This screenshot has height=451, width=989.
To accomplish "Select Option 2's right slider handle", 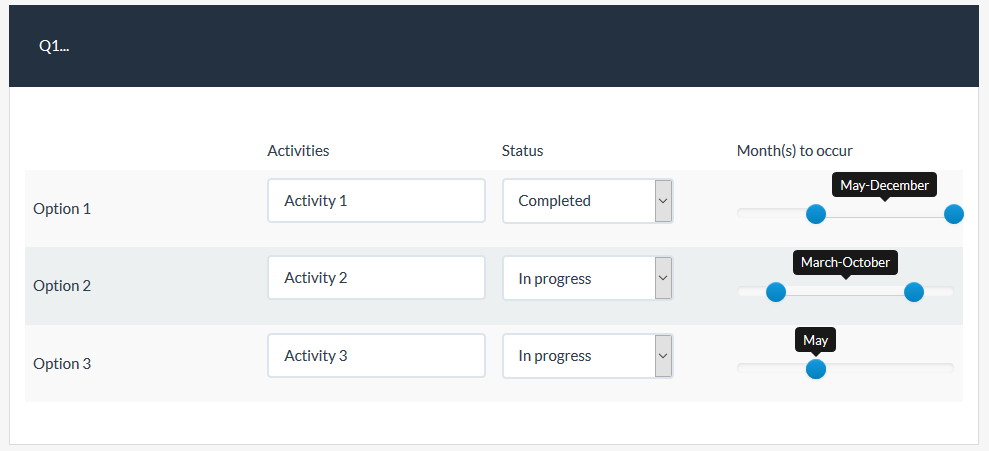I will click(913, 292).
